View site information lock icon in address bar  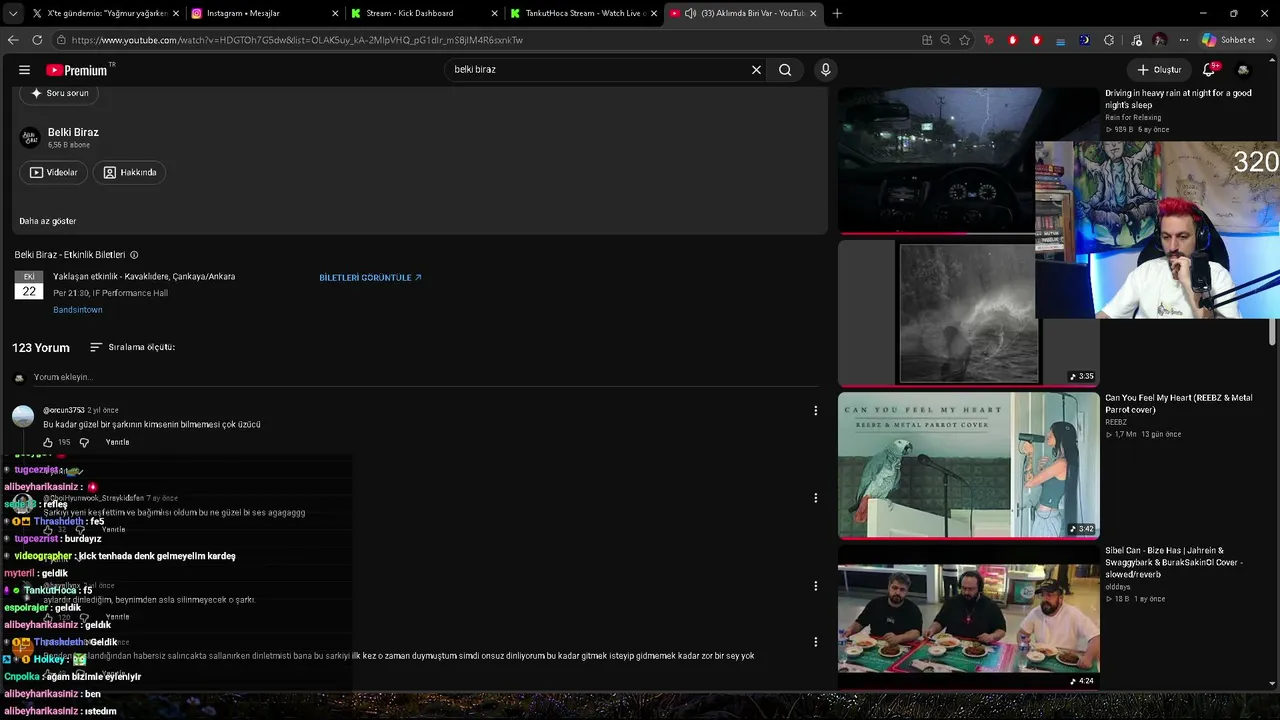coord(61,40)
